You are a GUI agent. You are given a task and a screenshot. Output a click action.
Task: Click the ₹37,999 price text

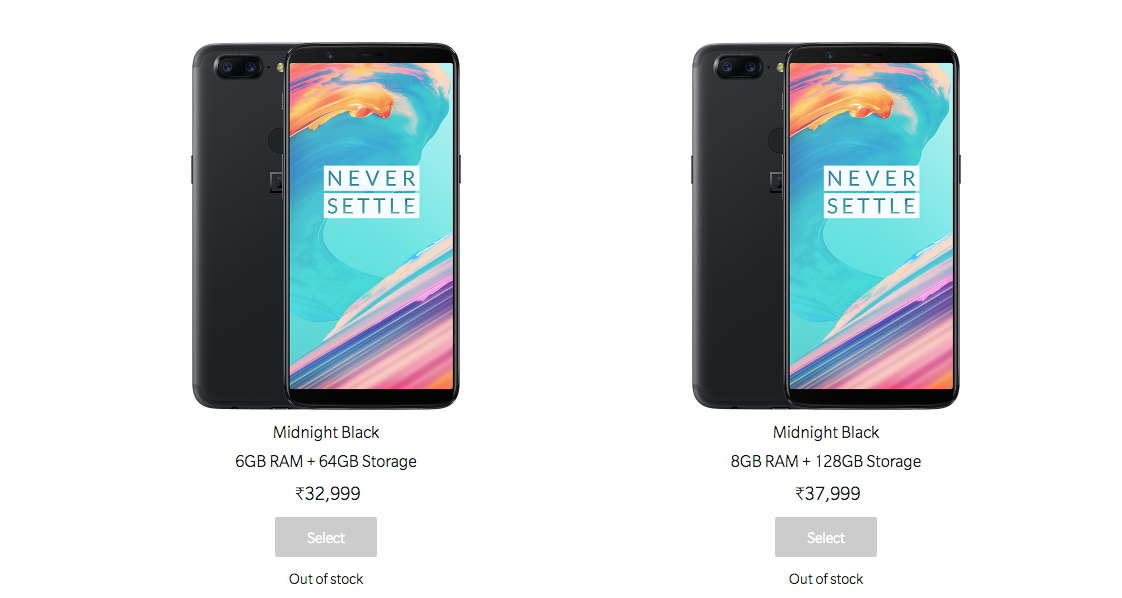[x=828, y=494]
